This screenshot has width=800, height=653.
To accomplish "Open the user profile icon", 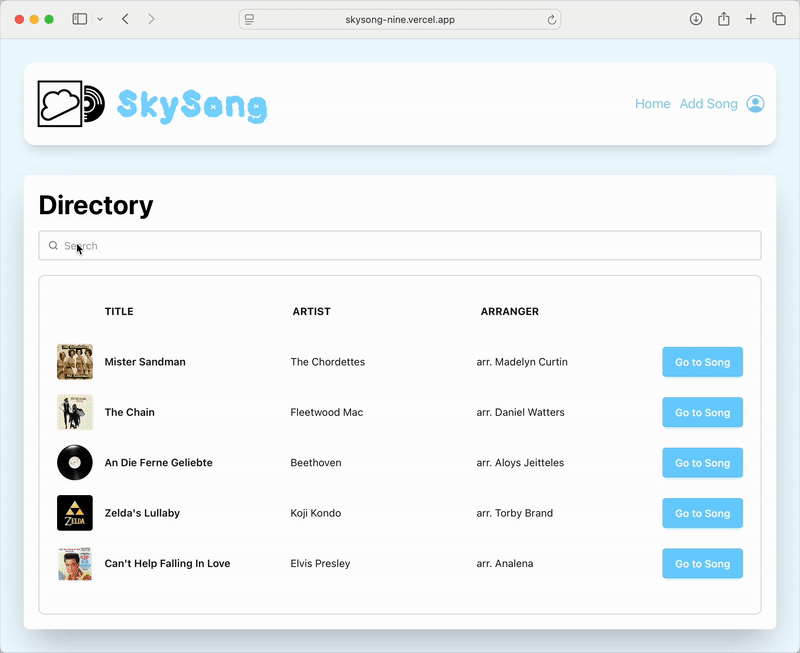I will (x=756, y=103).
